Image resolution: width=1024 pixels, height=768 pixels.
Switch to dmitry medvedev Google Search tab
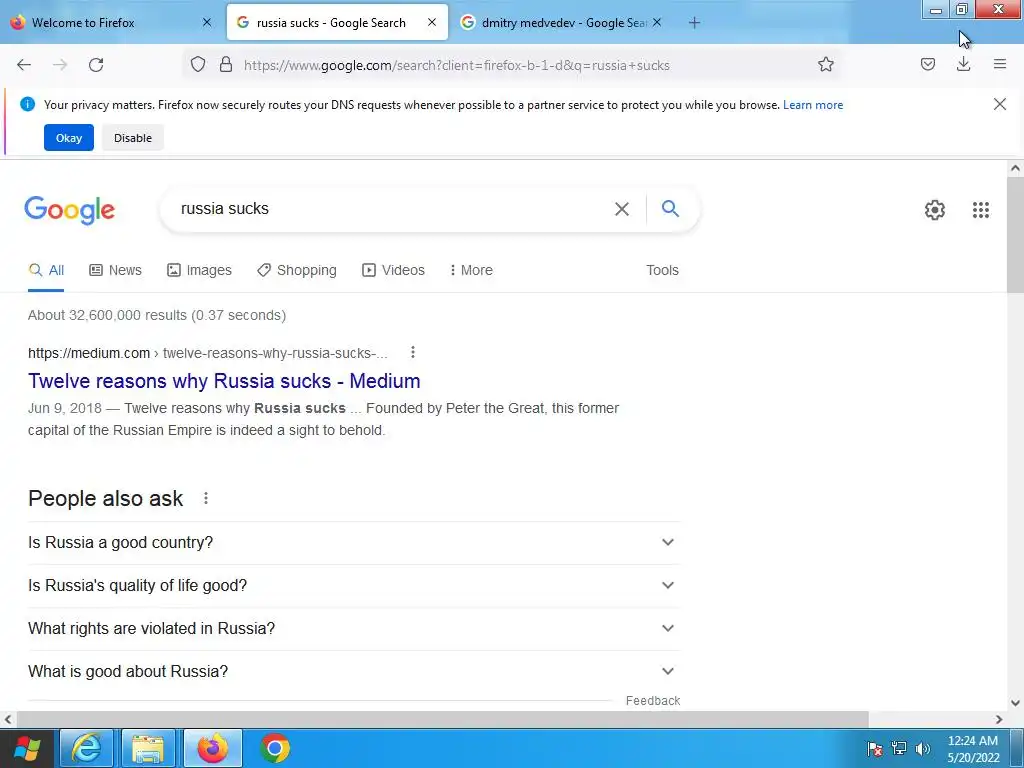[x=564, y=22]
